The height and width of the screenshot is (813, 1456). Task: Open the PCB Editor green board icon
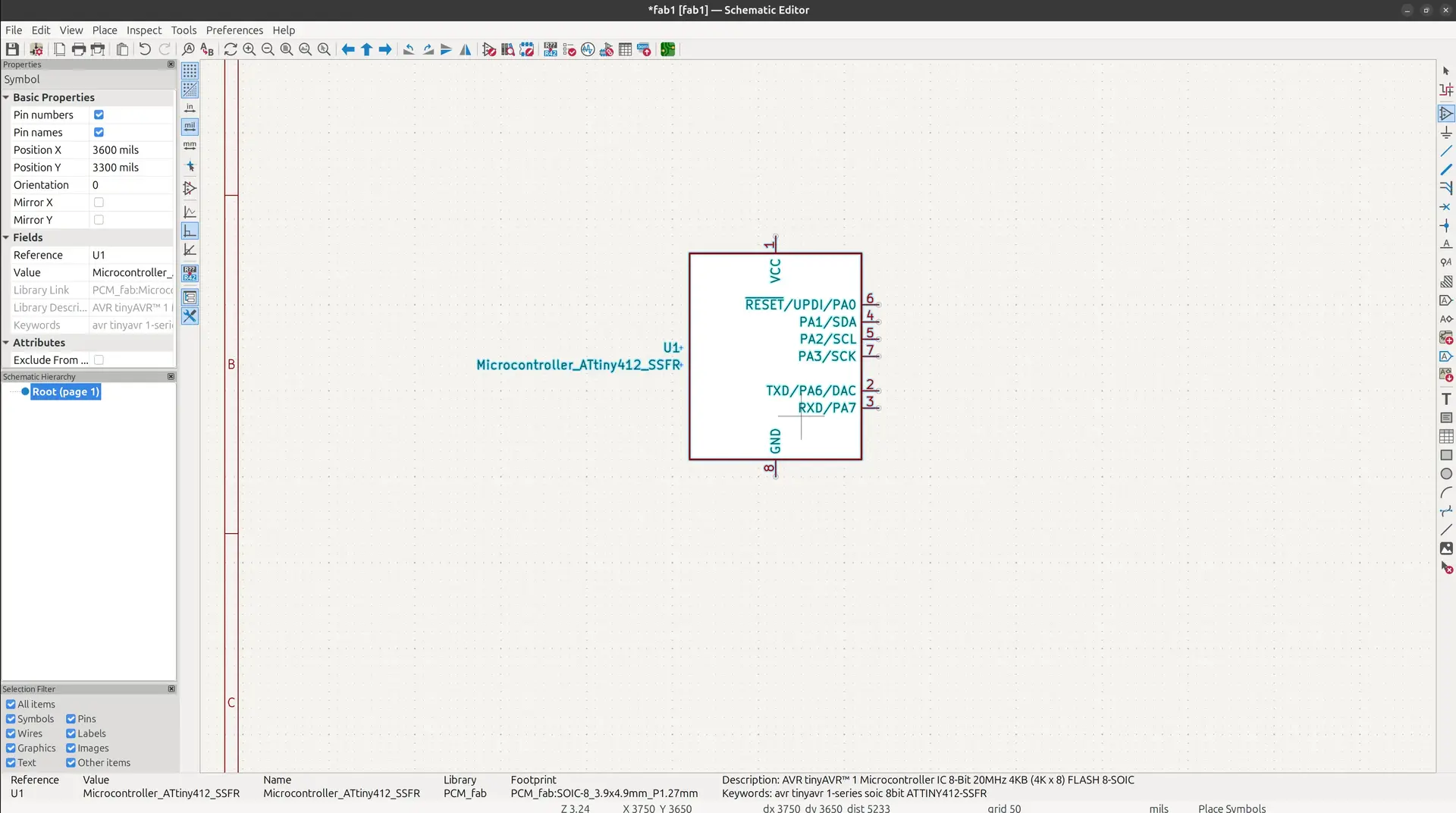point(667,49)
